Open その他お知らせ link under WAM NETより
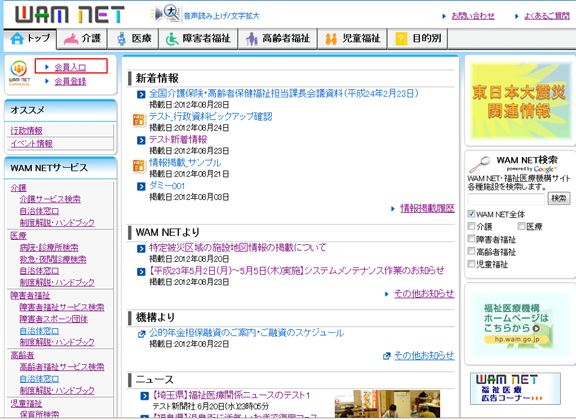576x420 pixels. [x=424, y=294]
